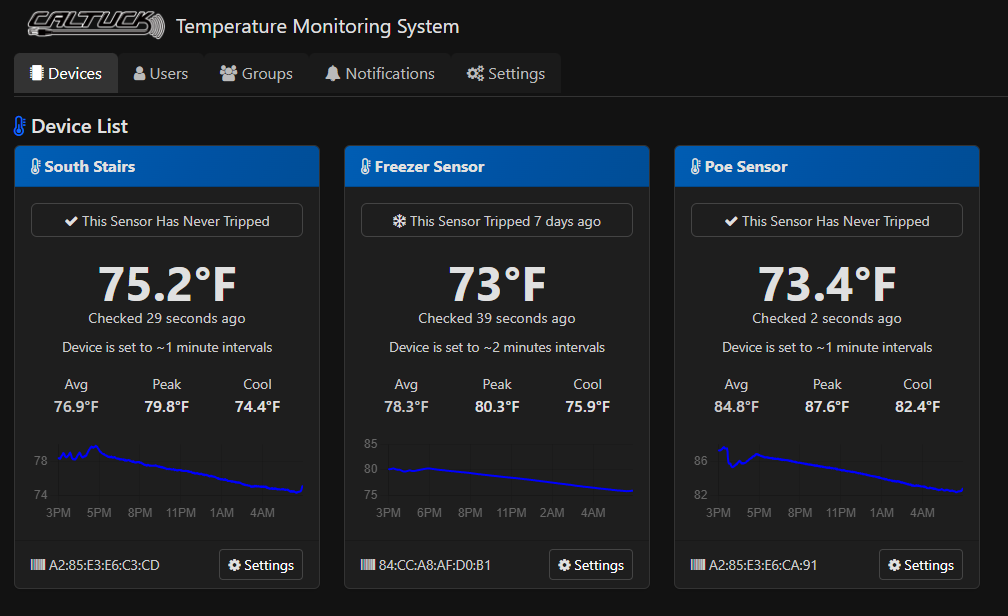Image resolution: width=1008 pixels, height=616 pixels.
Task: Click the 75.2°F temperature reading
Action: [166, 284]
